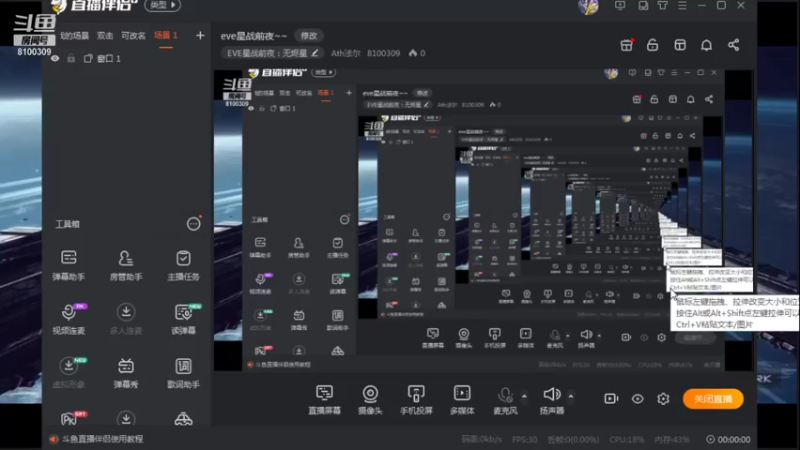The image size is (800, 450).
Task: Toggle the lock icon in header toolbar
Action: click(653, 45)
